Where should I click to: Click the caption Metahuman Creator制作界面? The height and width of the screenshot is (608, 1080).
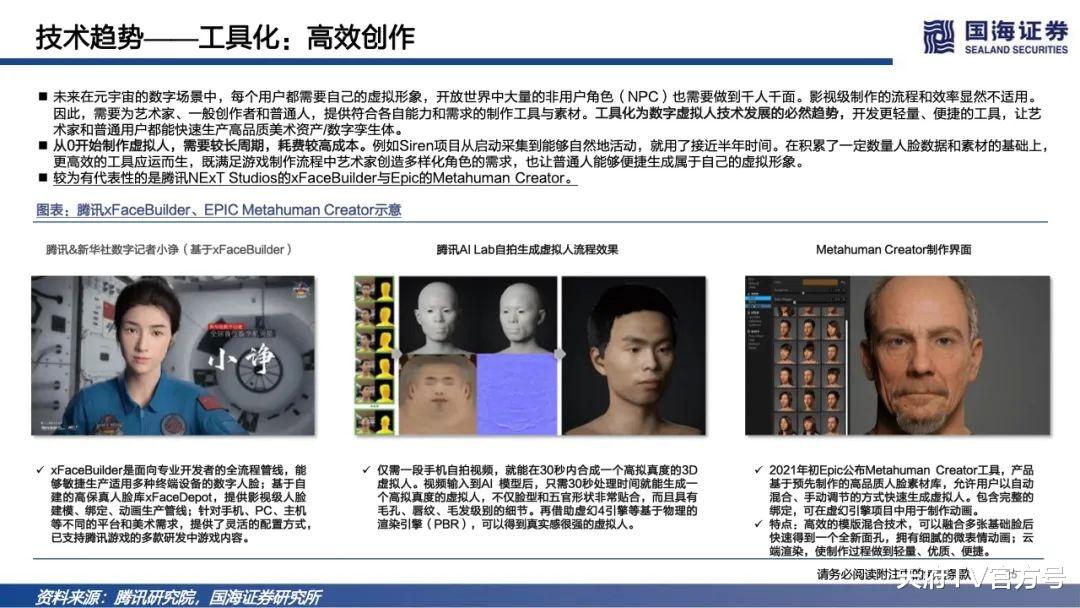pos(893,249)
